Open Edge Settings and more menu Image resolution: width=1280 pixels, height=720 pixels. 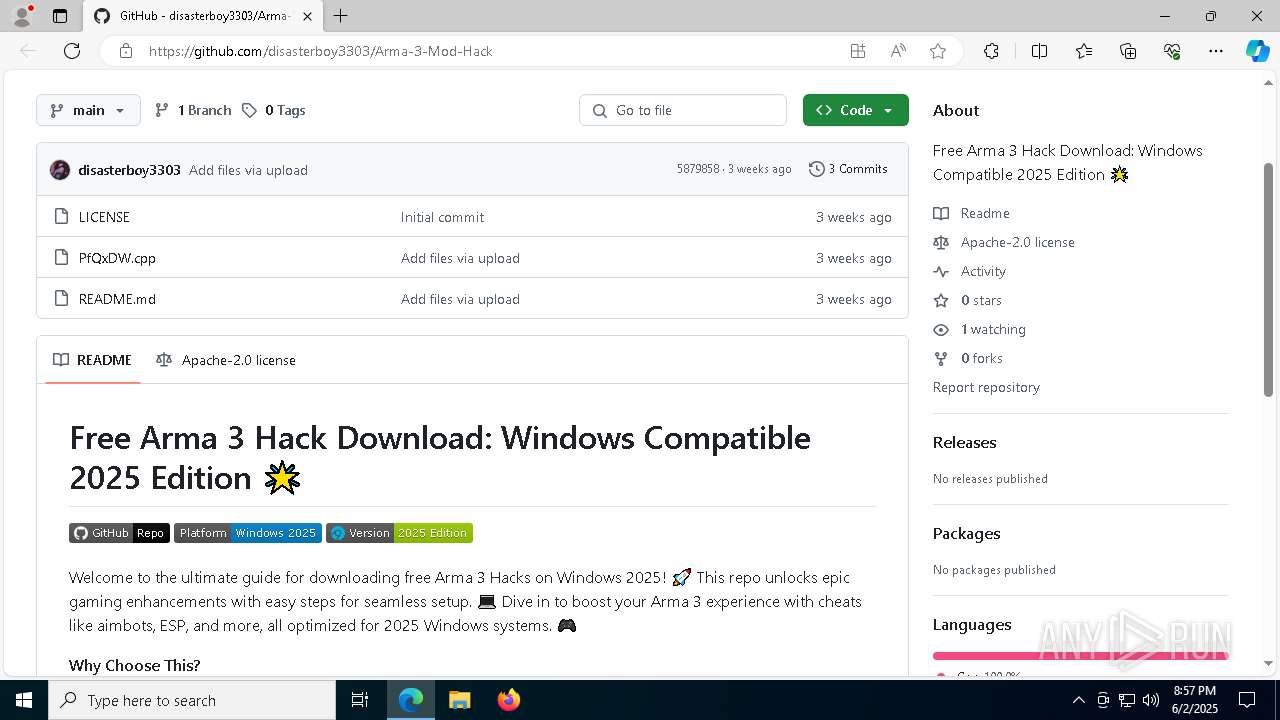pyautogui.click(x=1216, y=51)
